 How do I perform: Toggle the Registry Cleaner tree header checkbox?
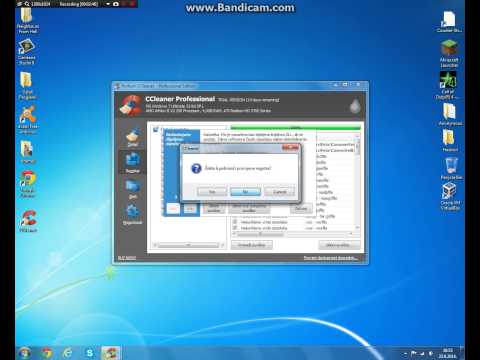coord(155,129)
